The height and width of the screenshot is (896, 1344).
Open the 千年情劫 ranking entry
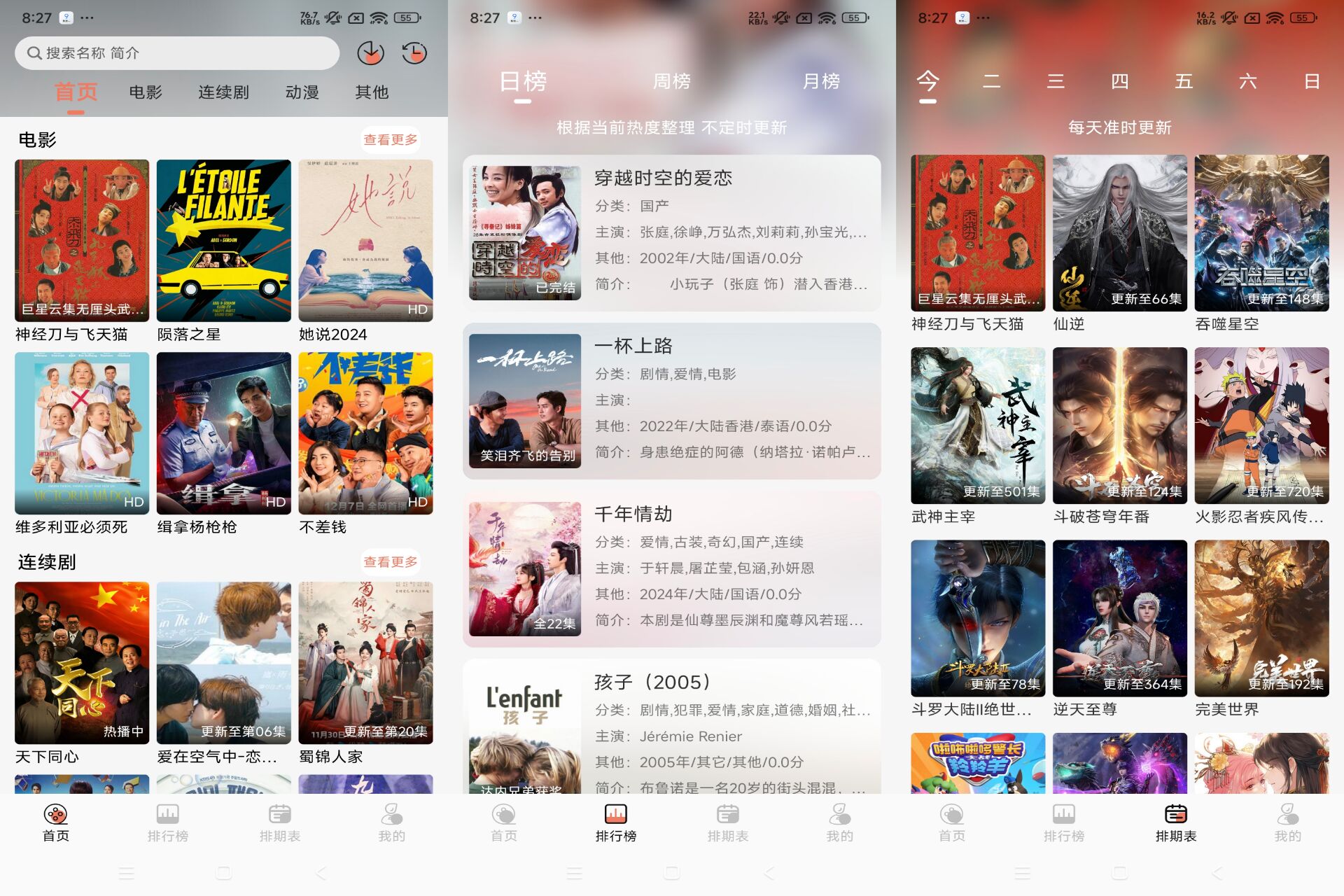coord(671,569)
